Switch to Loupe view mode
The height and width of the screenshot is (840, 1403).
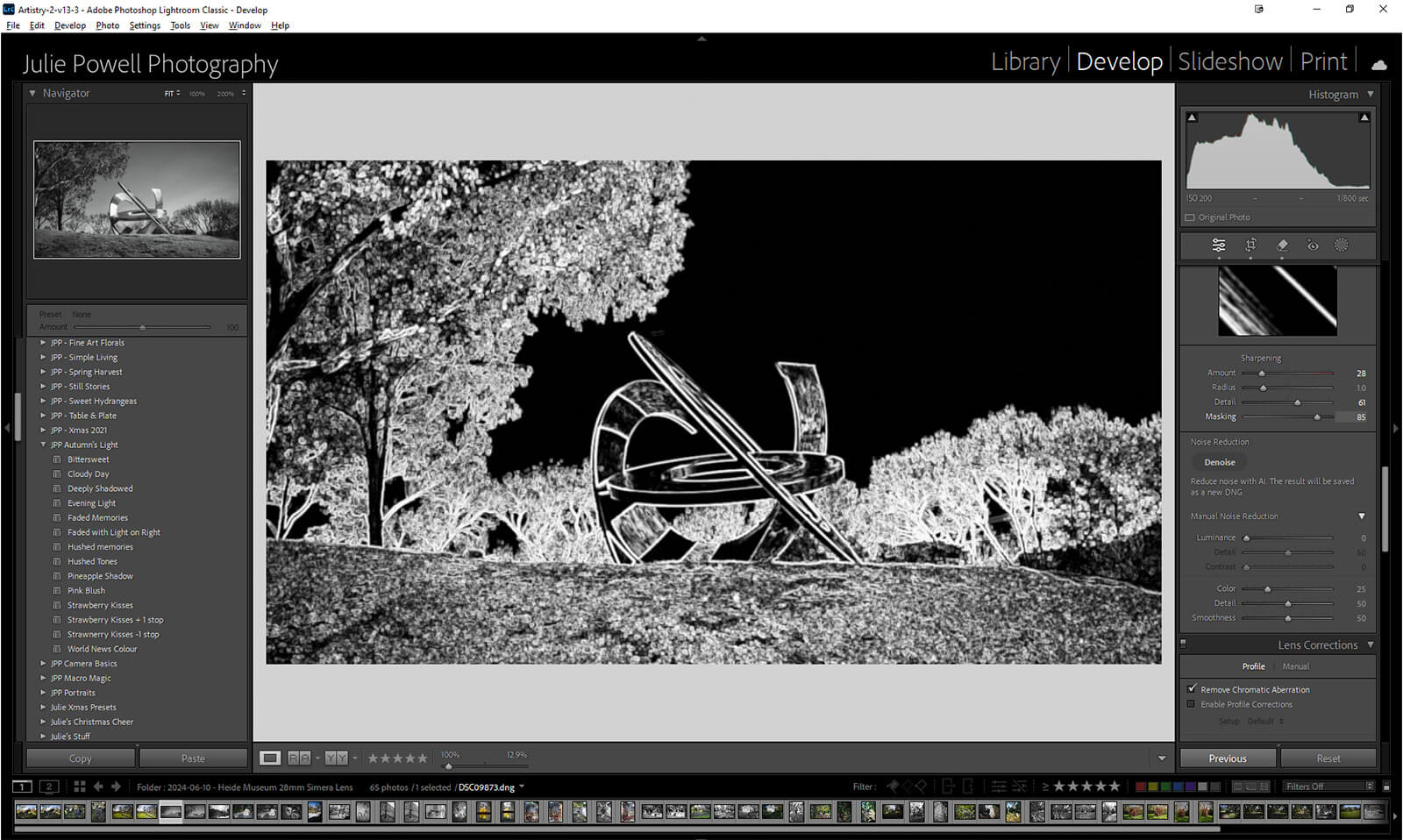click(270, 758)
